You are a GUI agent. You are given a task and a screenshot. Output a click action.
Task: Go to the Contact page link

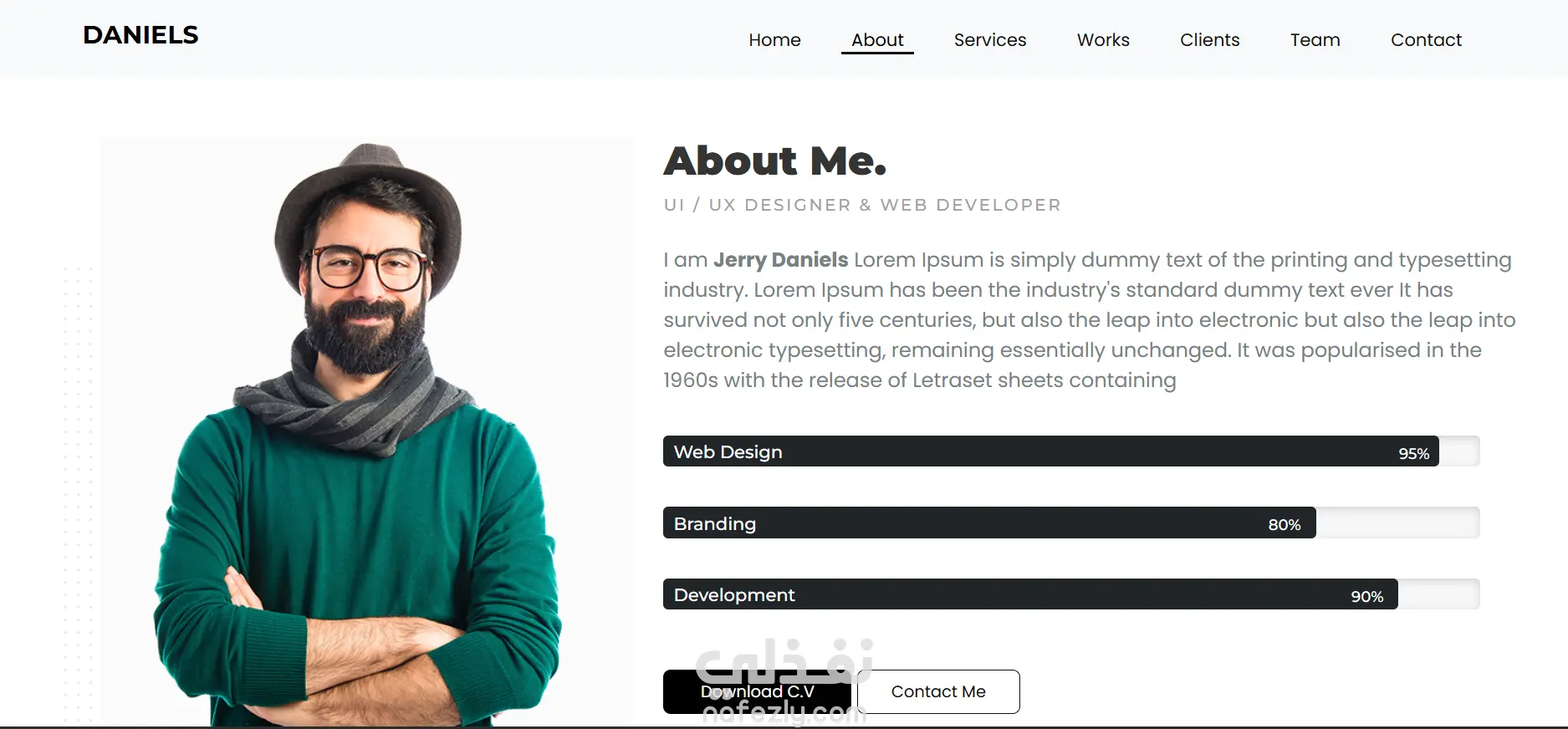click(1426, 40)
